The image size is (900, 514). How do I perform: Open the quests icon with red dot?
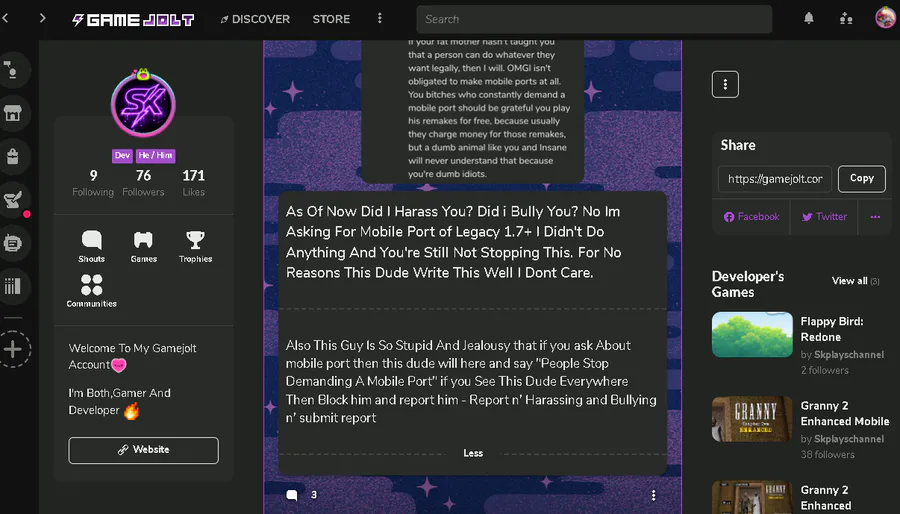(x=13, y=200)
